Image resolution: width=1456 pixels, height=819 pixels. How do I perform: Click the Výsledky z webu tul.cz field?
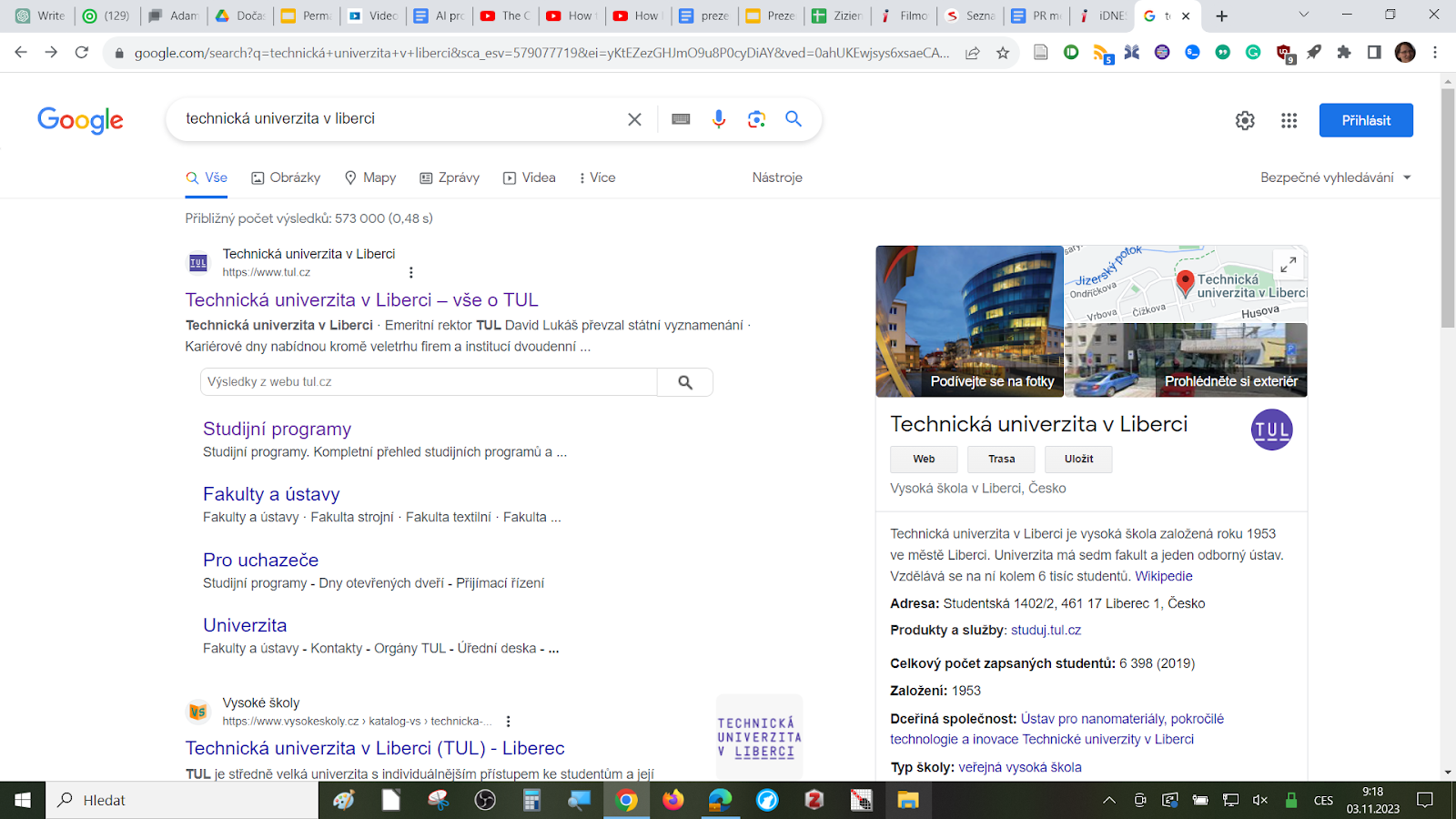429,382
